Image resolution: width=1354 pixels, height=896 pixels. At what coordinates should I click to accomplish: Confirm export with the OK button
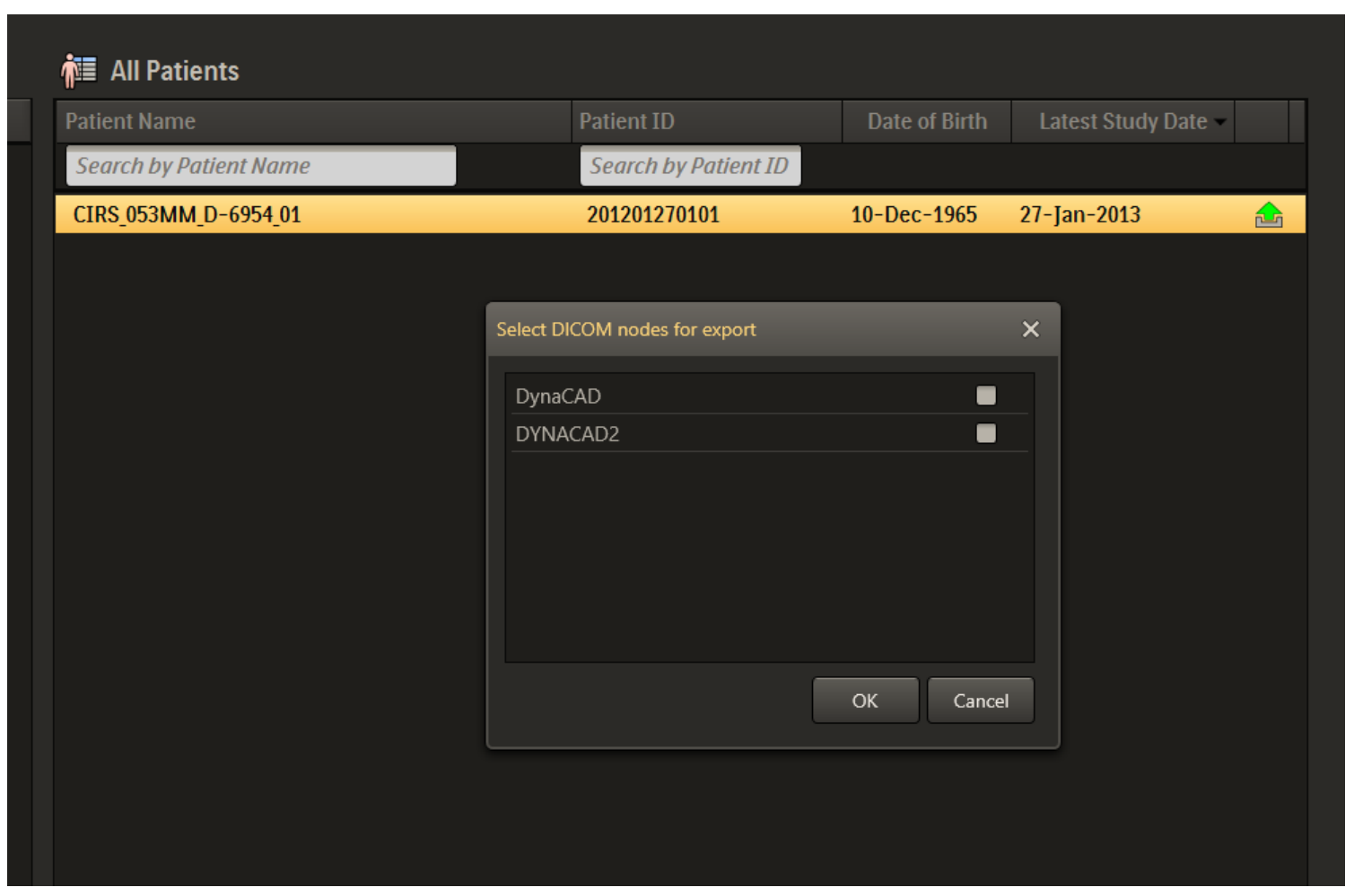[x=865, y=700]
